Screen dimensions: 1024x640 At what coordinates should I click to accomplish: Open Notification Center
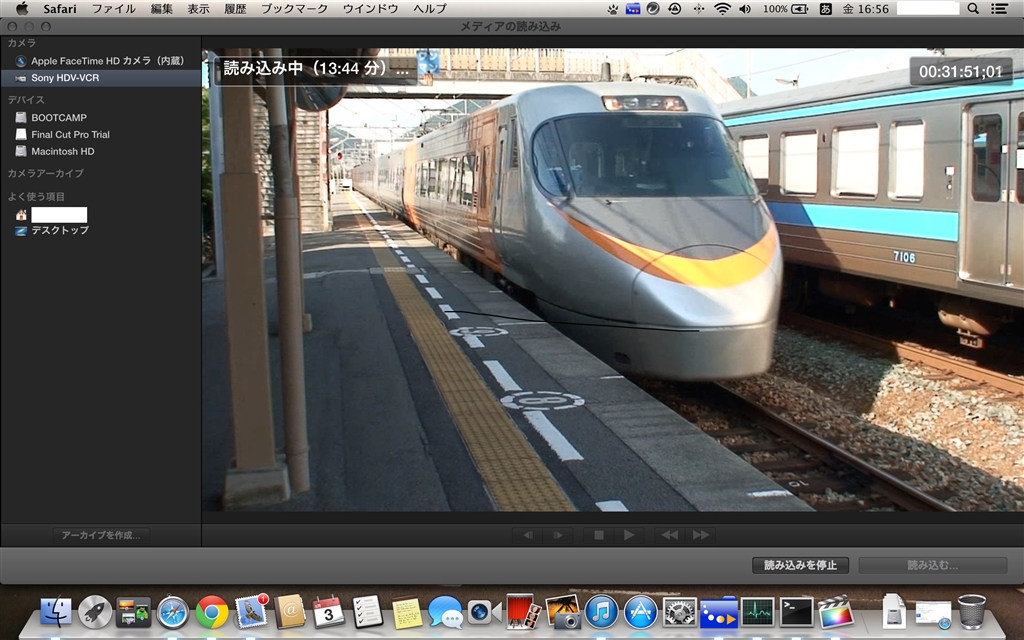(999, 8)
